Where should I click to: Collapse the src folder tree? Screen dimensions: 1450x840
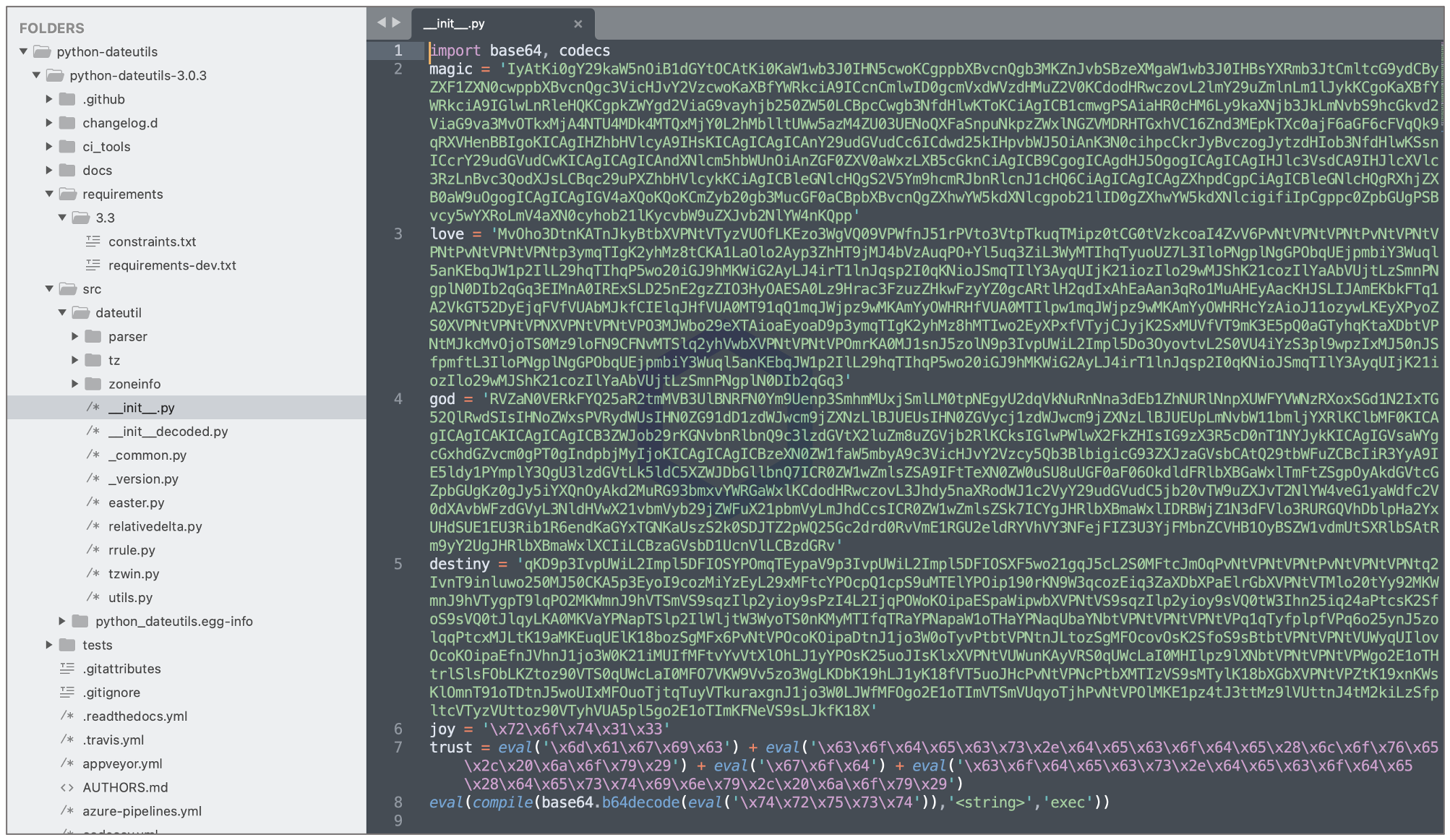(x=49, y=288)
